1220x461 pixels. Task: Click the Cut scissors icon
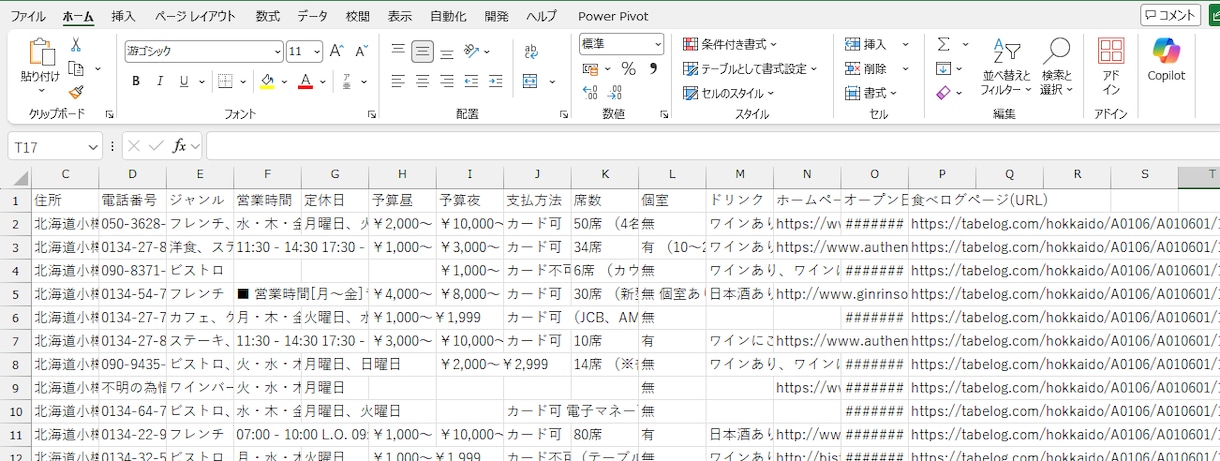pos(76,45)
